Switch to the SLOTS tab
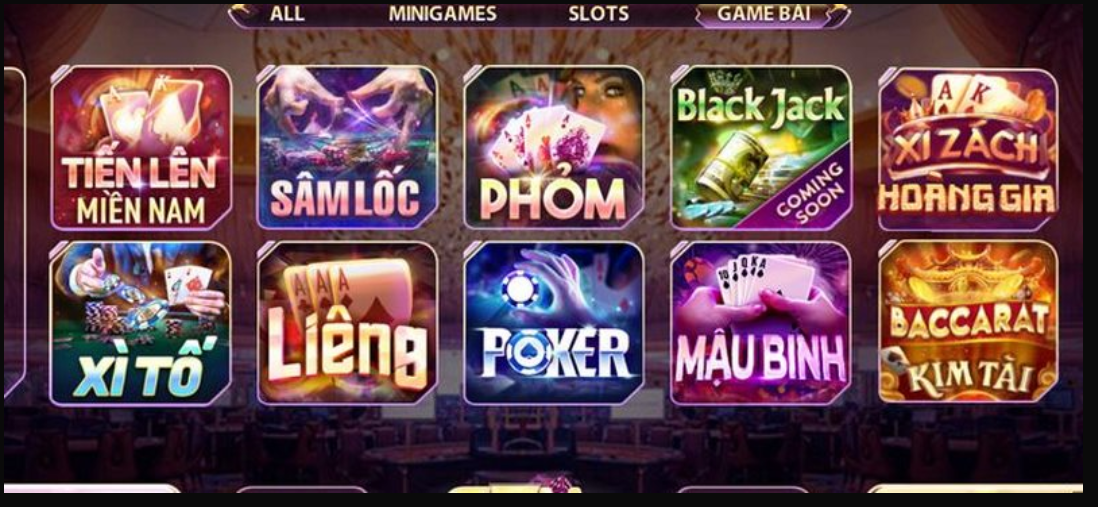This screenshot has height=507, width=1098. click(599, 13)
